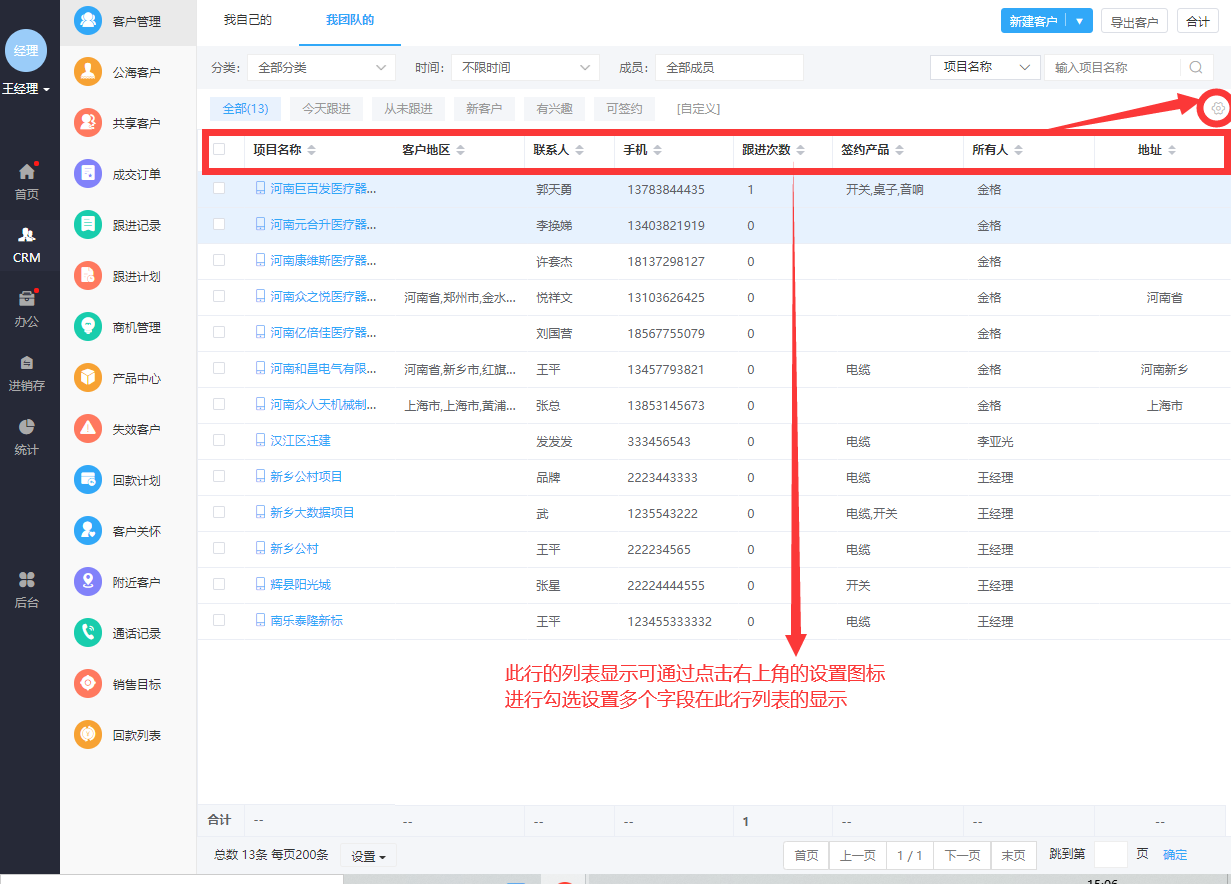
Task: Go to 首页 home icon
Action: tap(27, 172)
